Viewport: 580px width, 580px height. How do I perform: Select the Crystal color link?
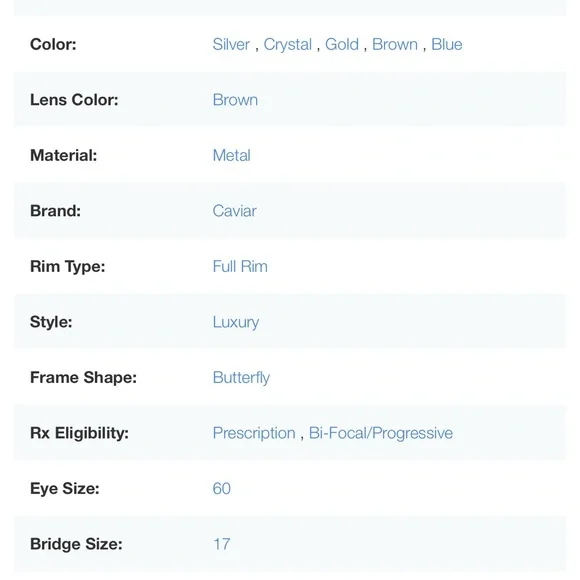[x=287, y=45]
